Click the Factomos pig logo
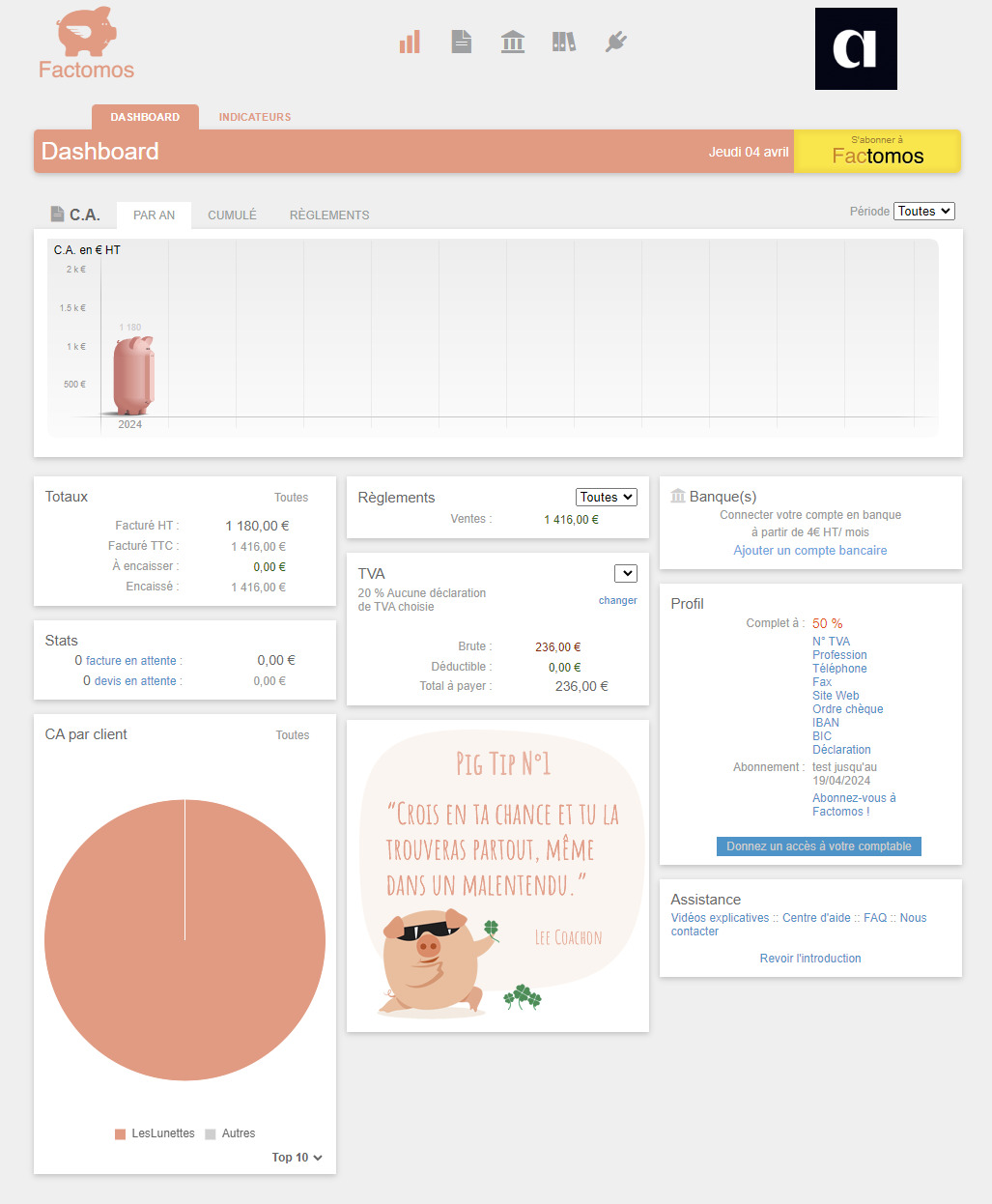The image size is (992, 1204). pyautogui.click(x=87, y=43)
